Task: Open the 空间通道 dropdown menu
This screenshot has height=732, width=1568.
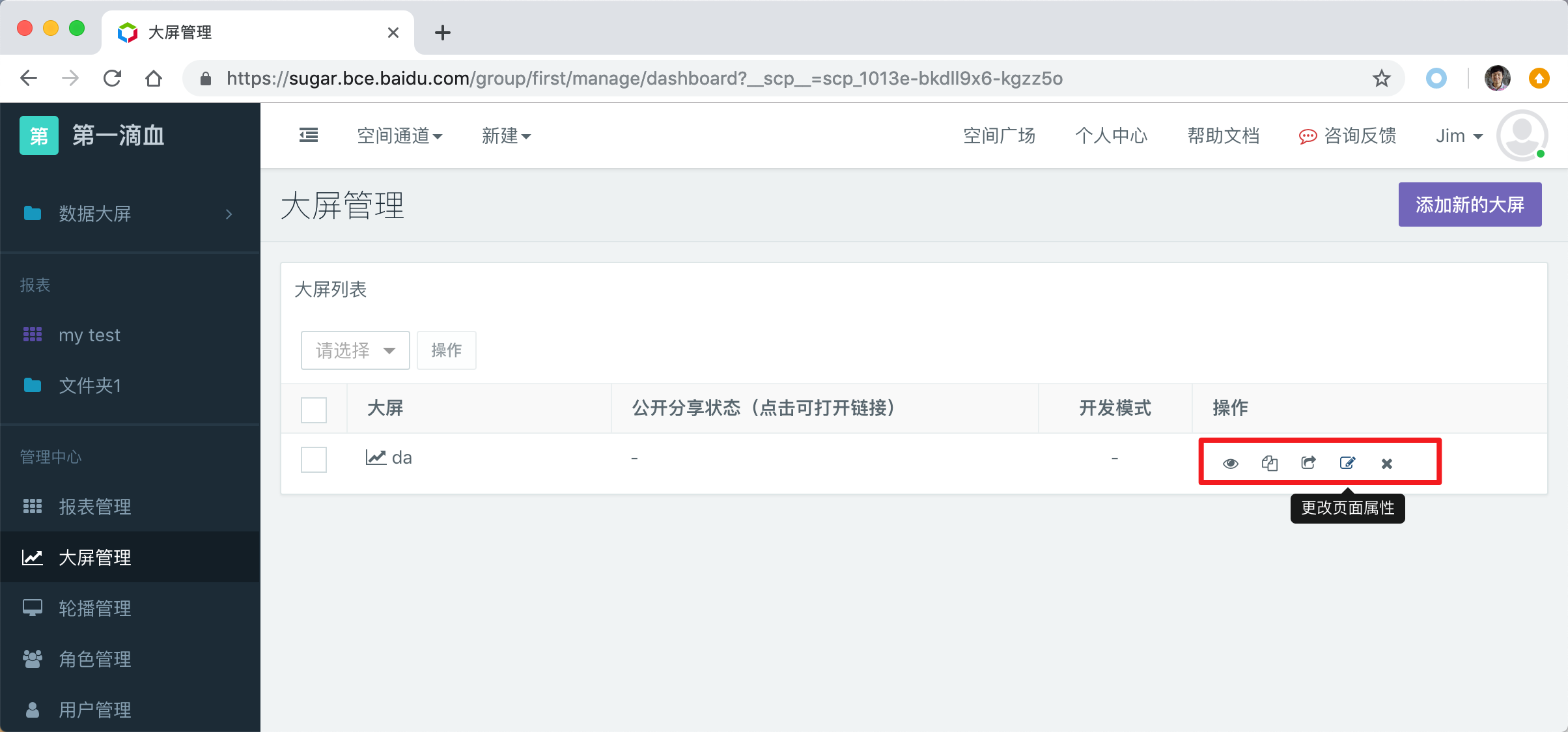Action: (400, 135)
